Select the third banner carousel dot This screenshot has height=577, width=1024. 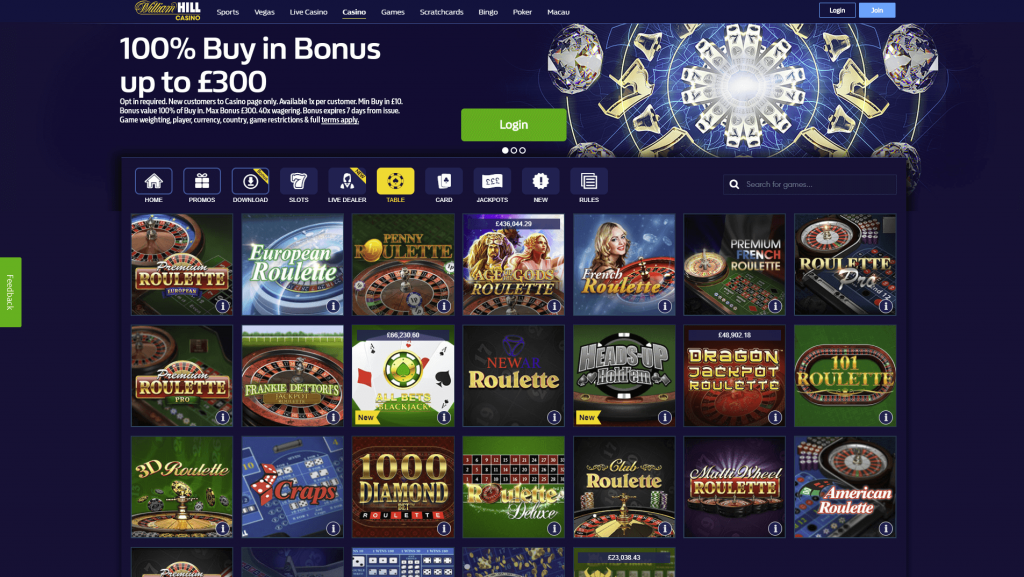coord(522,150)
